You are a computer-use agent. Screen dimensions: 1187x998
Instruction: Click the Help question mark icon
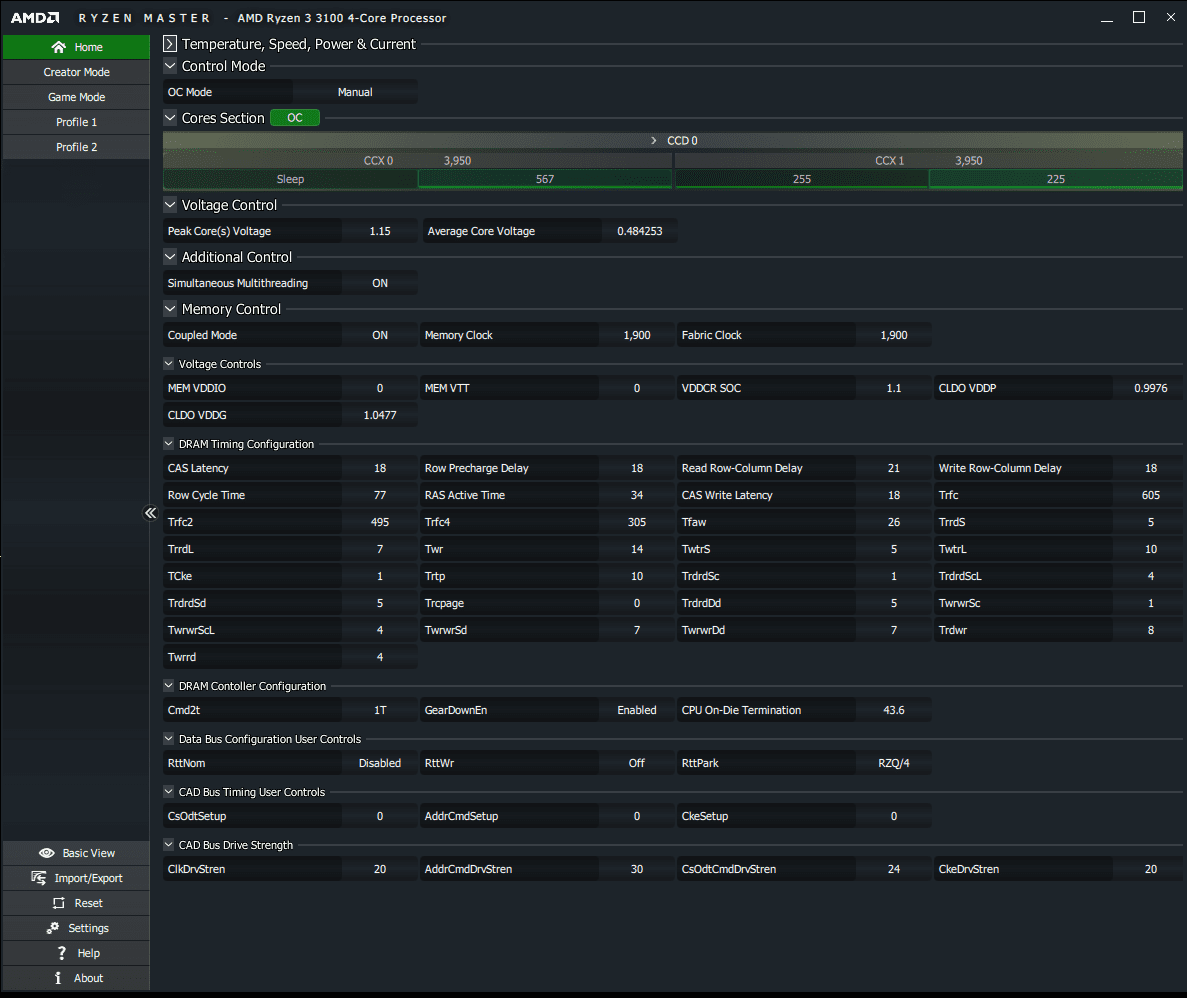[x=61, y=953]
